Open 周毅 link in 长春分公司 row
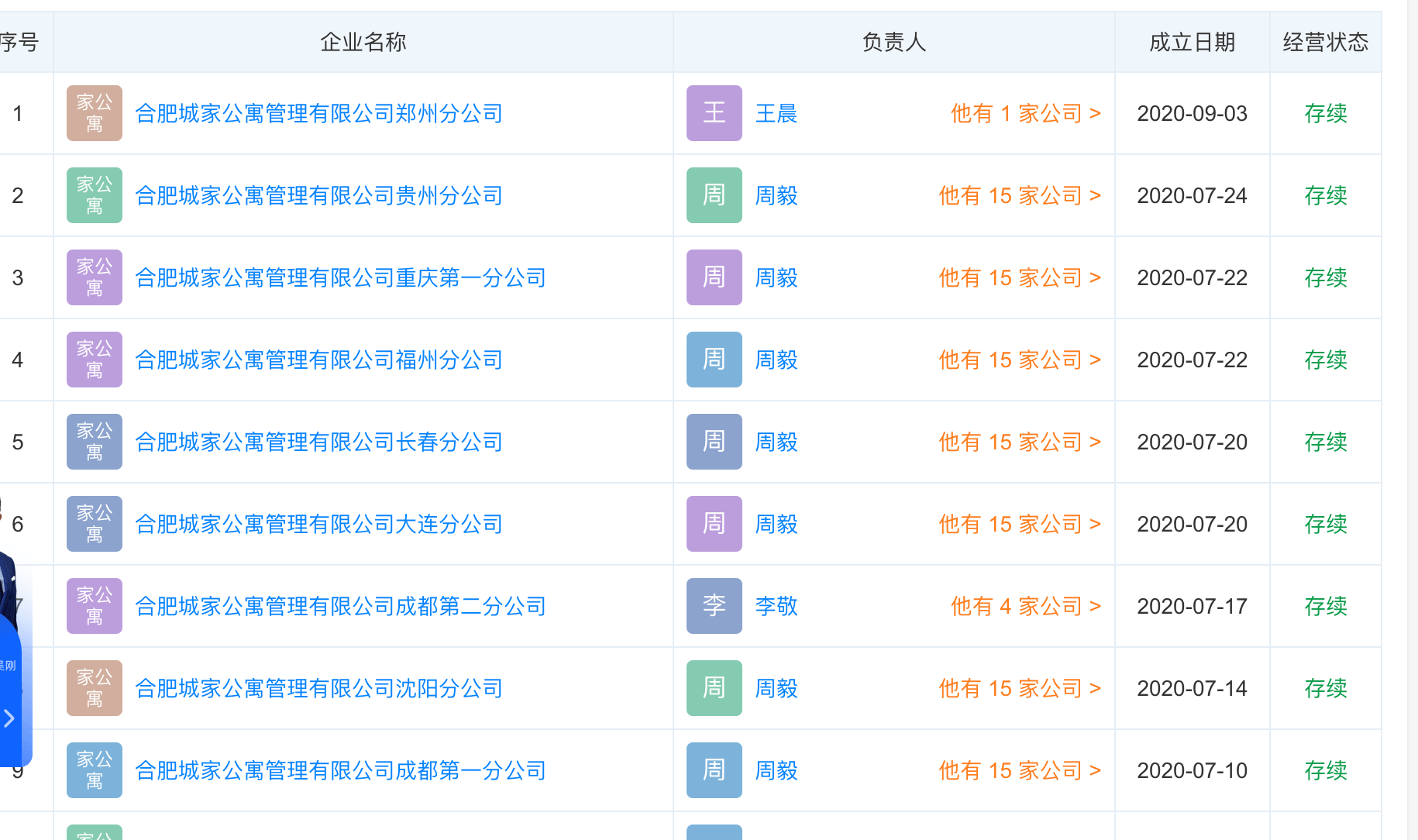Screen dimensions: 1418x840 click(776, 442)
